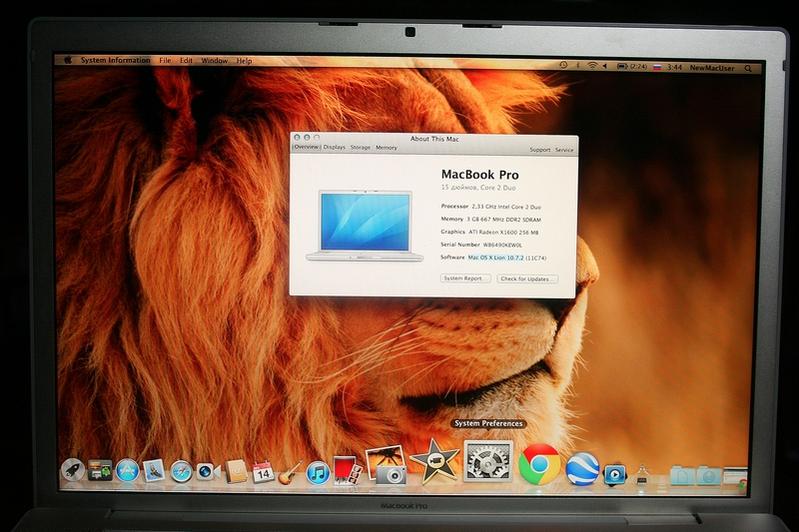
Task: Open Time Machine menu bar icon
Action: [563, 65]
